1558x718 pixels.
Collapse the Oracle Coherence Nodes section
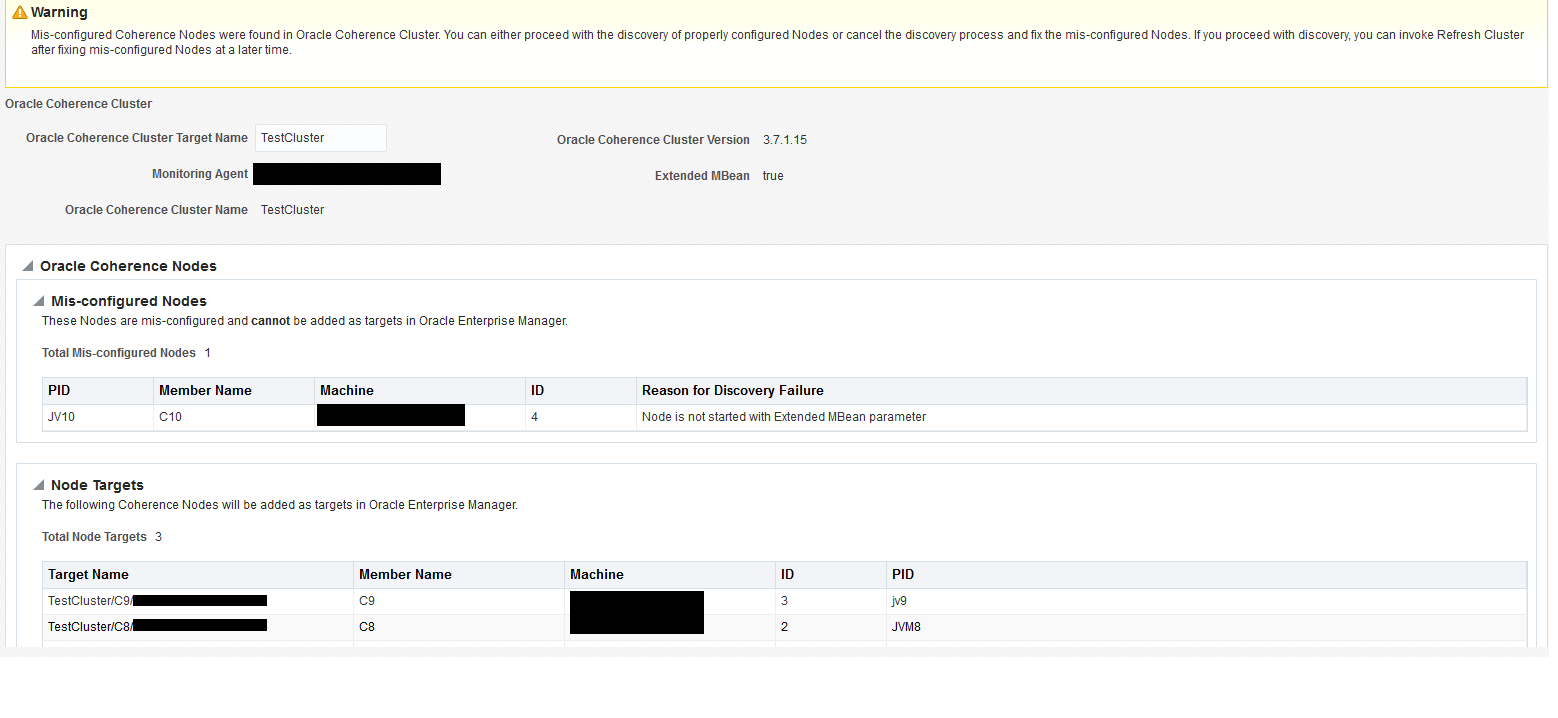[28, 267]
